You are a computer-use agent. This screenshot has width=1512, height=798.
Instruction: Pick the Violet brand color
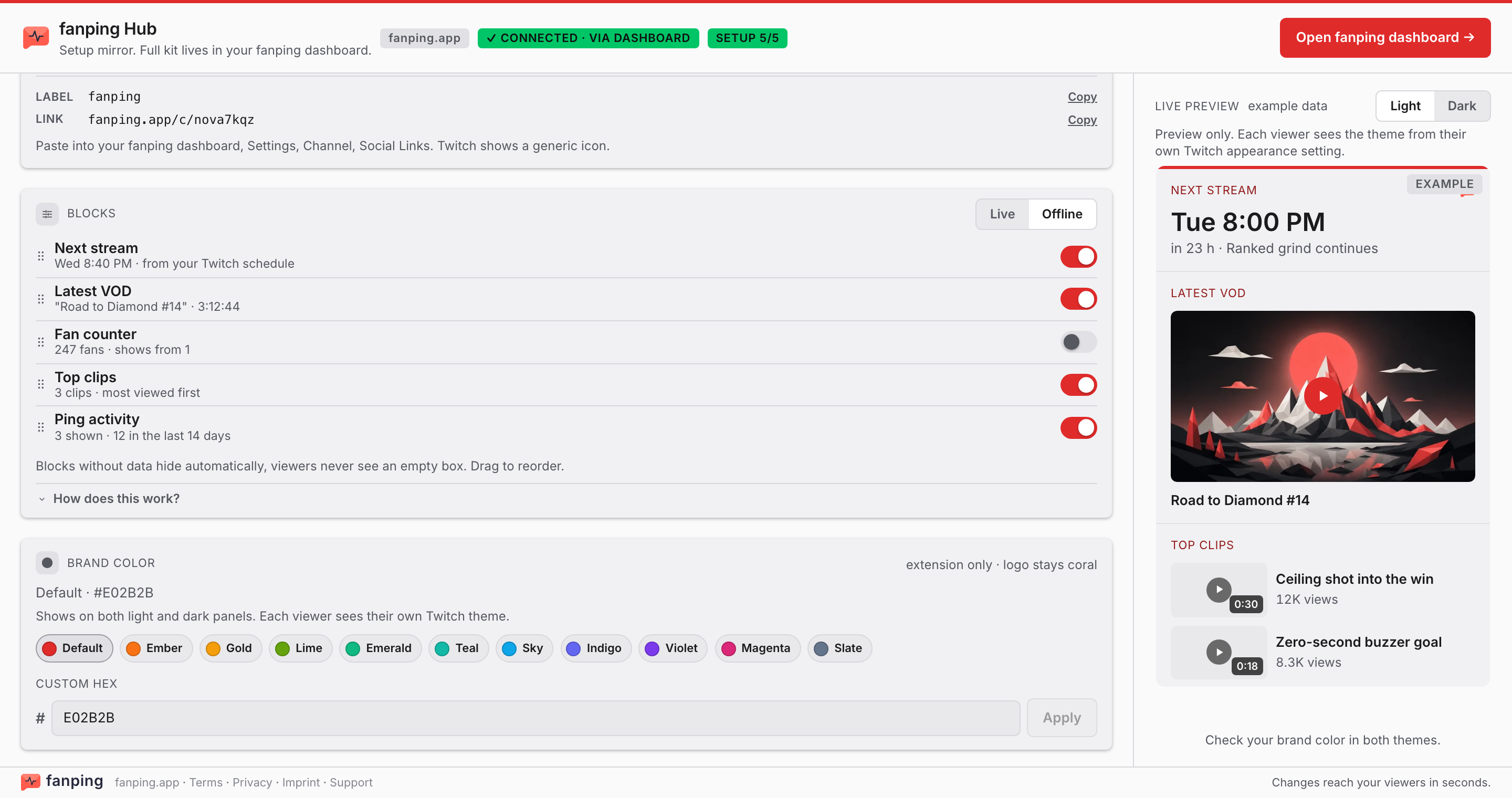(673, 648)
